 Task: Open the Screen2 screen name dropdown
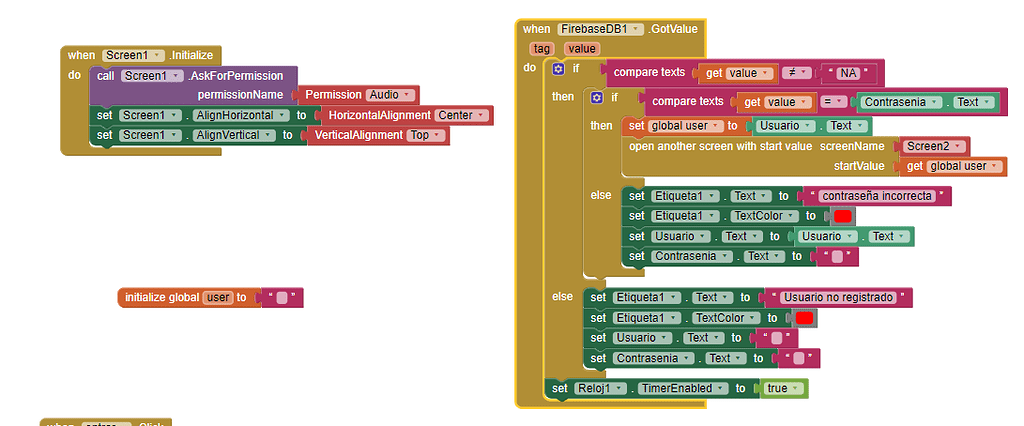coord(935,146)
